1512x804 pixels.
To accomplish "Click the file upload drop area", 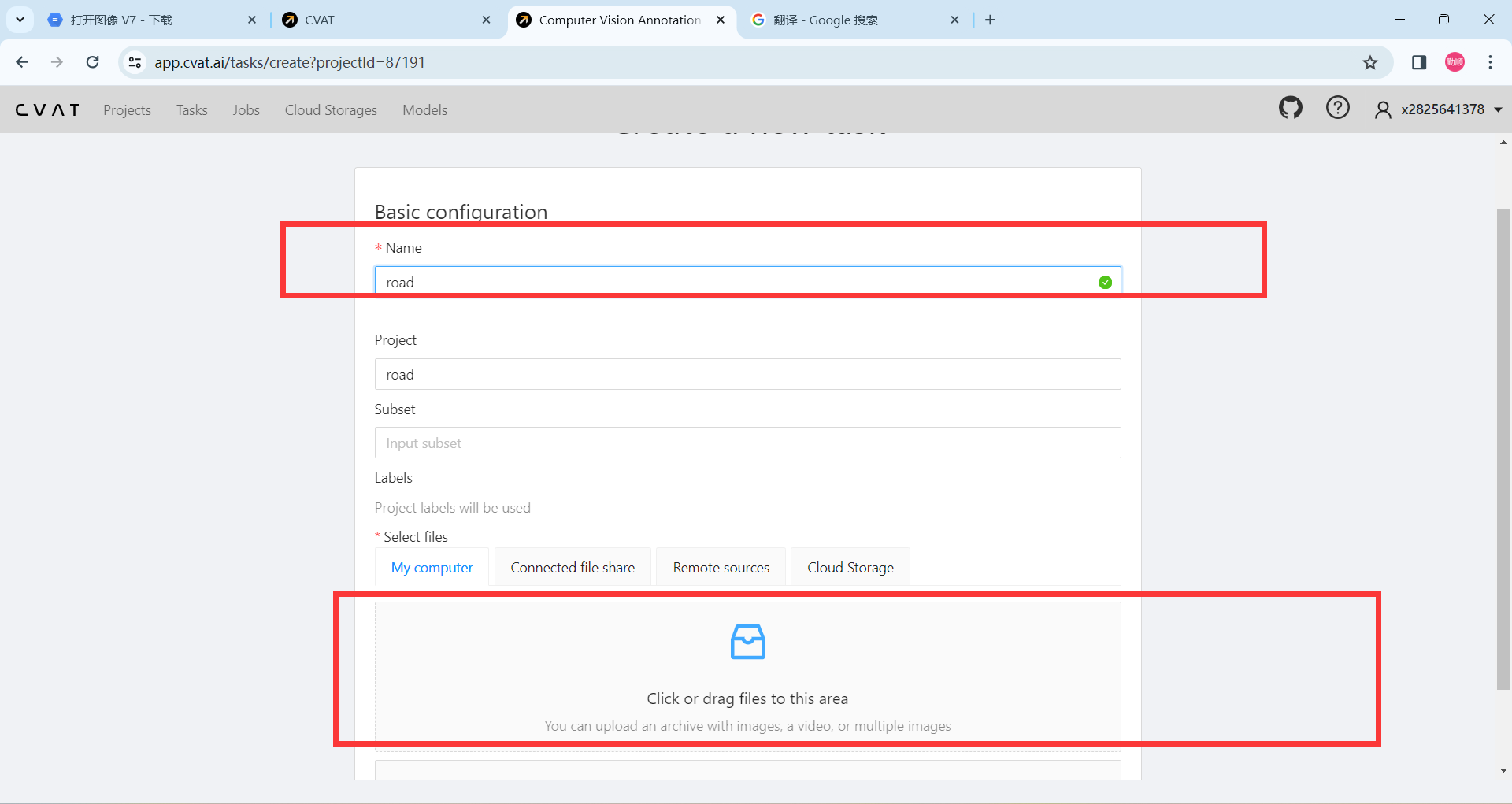I will [x=747, y=676].
